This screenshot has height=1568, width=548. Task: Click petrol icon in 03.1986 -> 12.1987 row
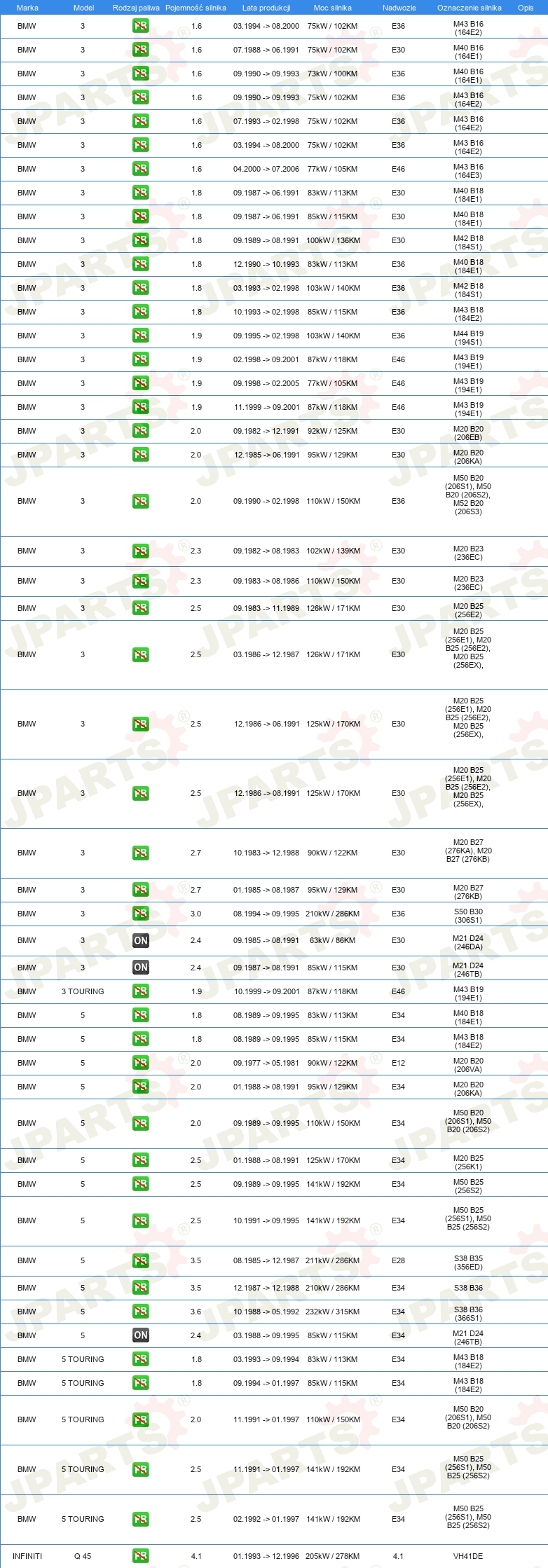[x=140, y=655]
